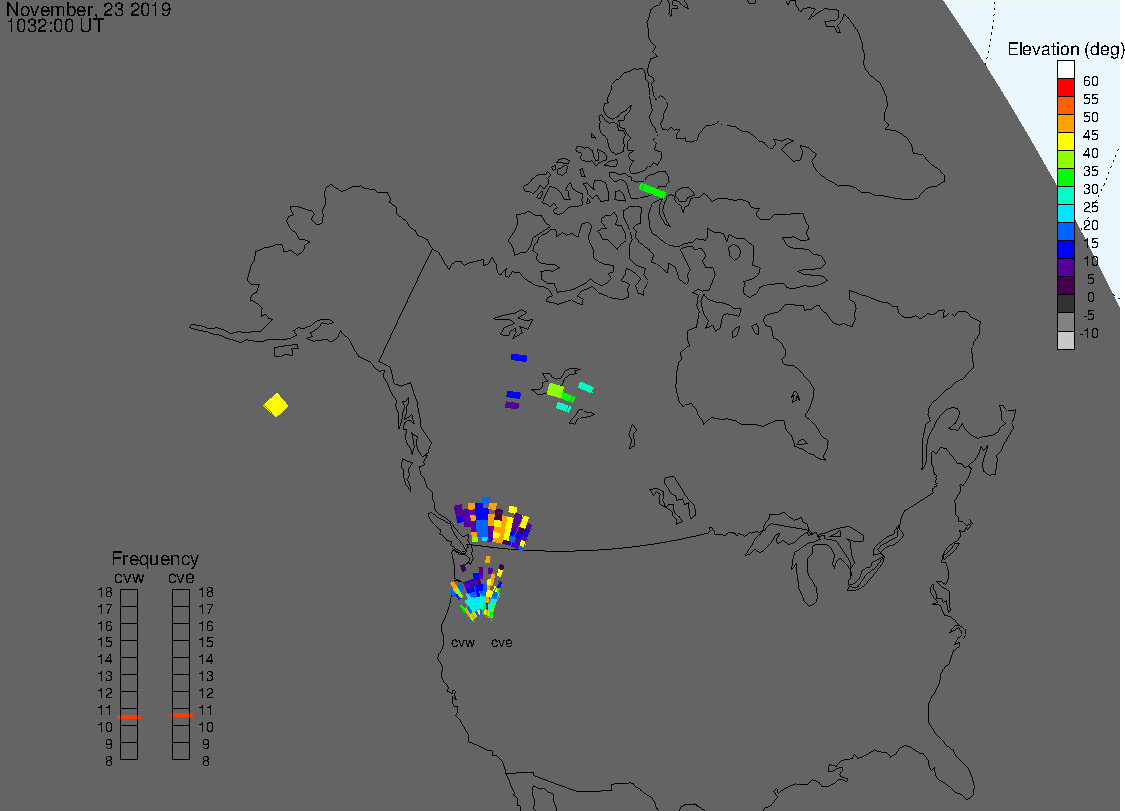Click the red frequency marker on cvw bar
1125x811 pixels.
(x=129, y=716)
